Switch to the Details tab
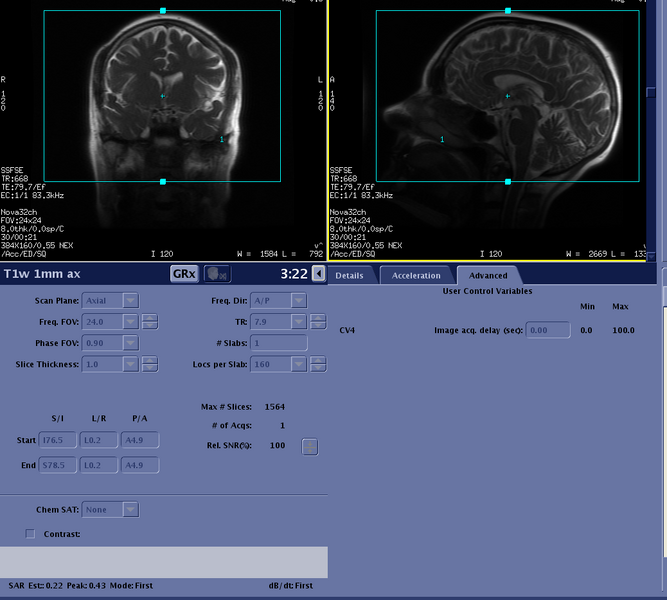The width and height of the screenshot is (667, 600). 349,276
